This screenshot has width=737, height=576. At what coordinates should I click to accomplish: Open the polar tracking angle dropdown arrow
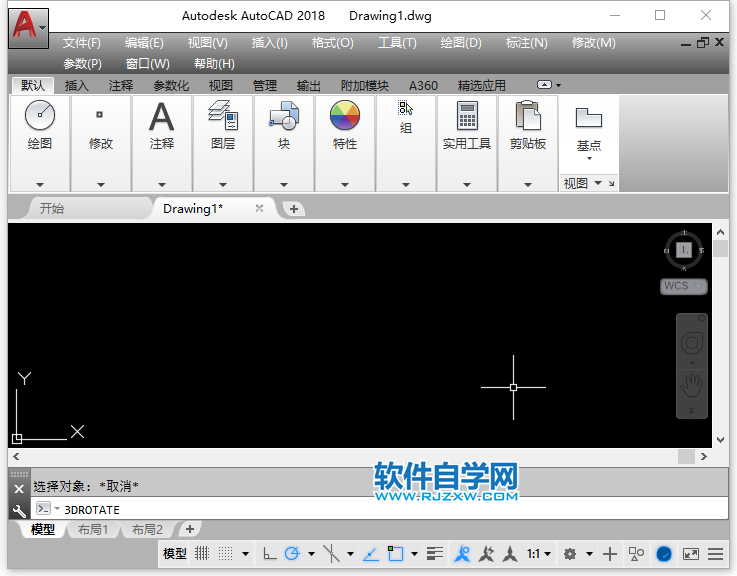click(311, 554)
